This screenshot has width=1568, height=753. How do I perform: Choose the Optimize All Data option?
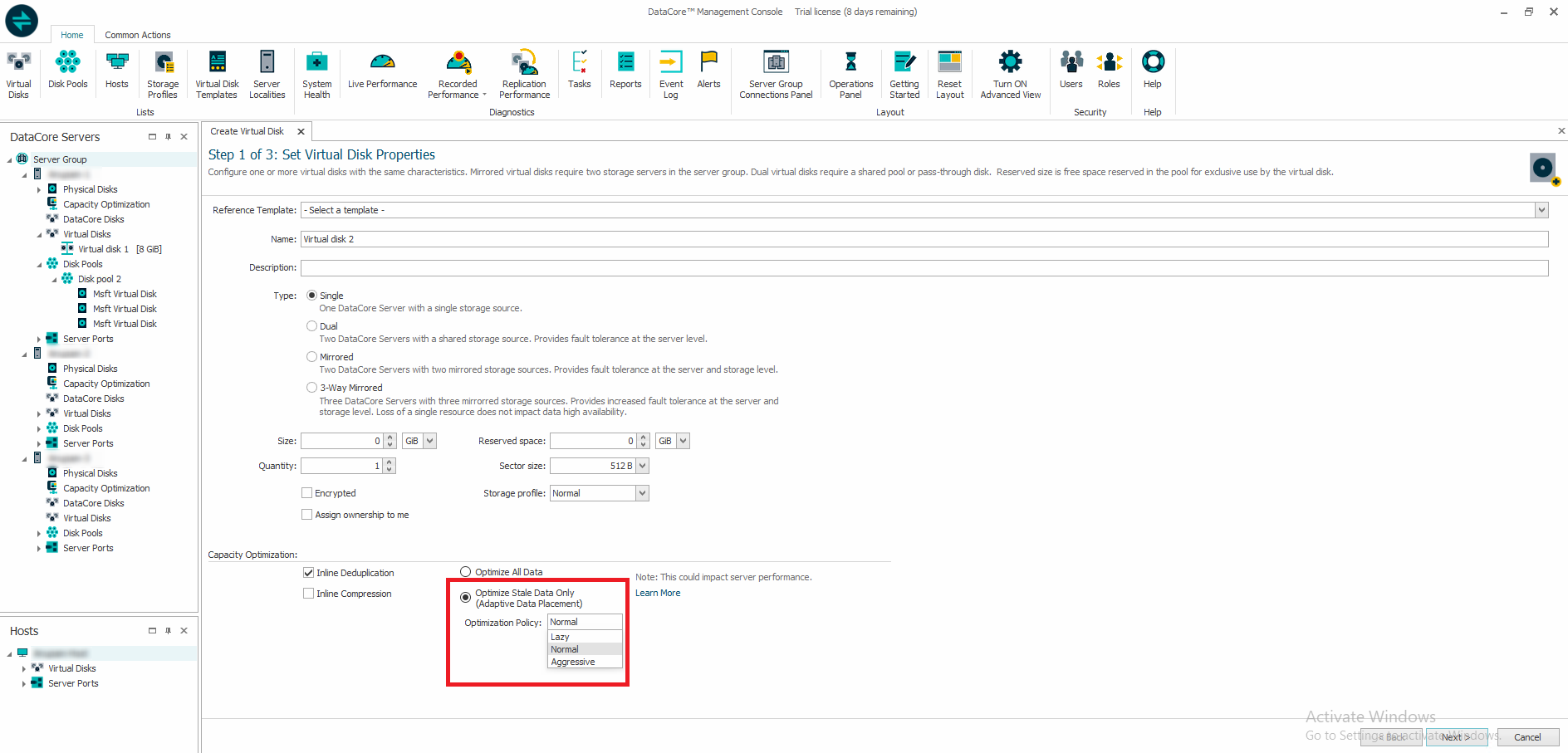click(466, 572)
